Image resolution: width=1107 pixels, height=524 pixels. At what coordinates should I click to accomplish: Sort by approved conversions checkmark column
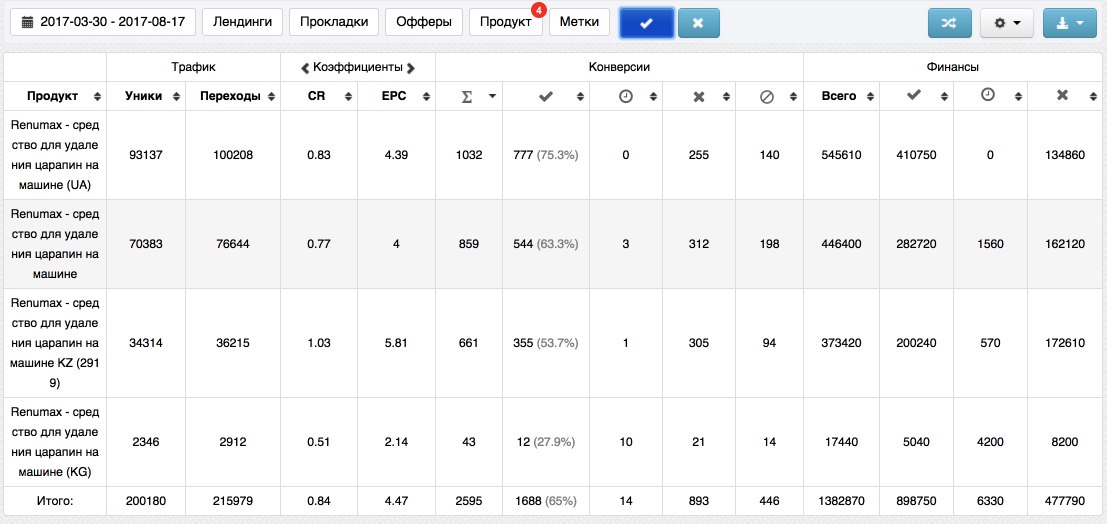click(x=546, y=96)
